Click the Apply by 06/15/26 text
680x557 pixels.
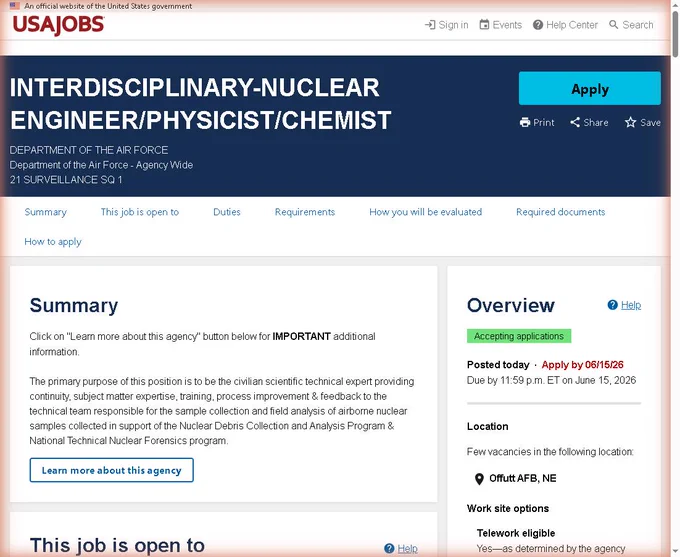point(582,364)
